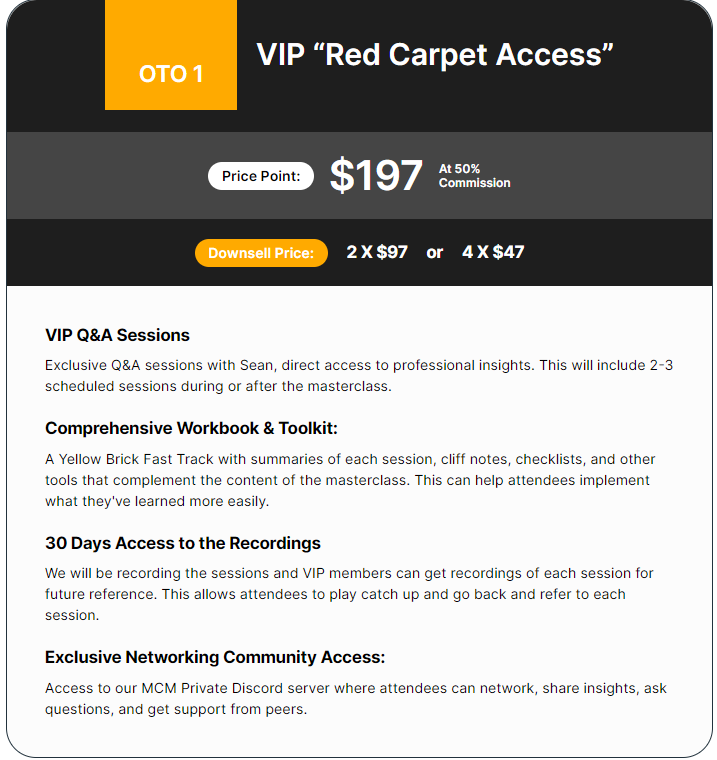
Task: Click the Comprehensive Workbook & Toolkit heading
Action: [191, 428]
